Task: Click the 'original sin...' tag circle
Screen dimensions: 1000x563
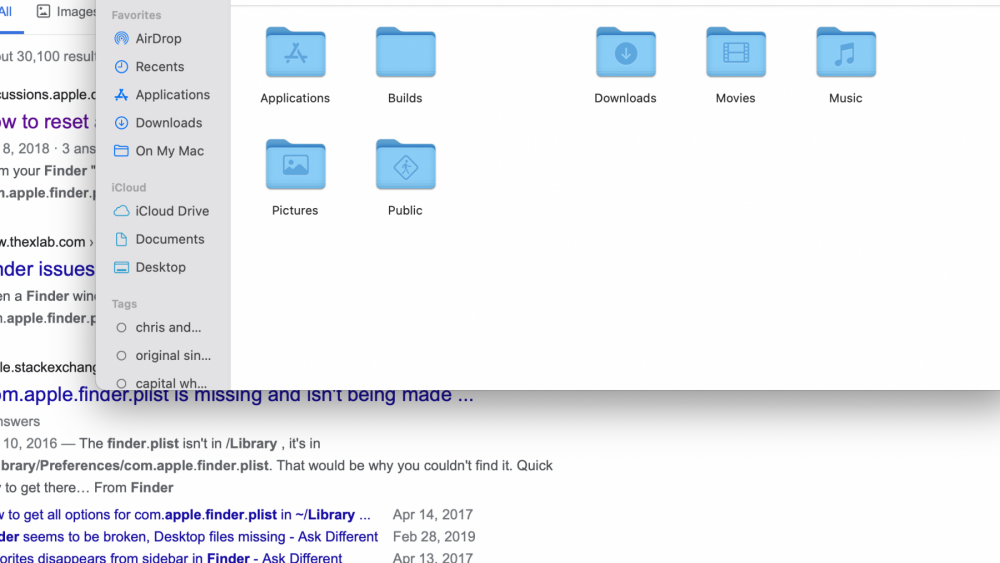Action: coord(121,356)
